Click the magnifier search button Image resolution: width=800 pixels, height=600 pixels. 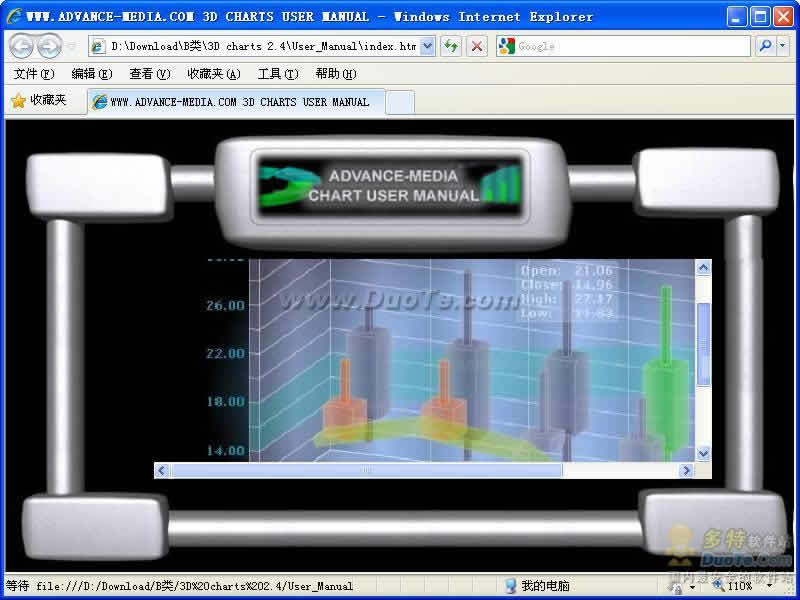[x=765, y=46]
